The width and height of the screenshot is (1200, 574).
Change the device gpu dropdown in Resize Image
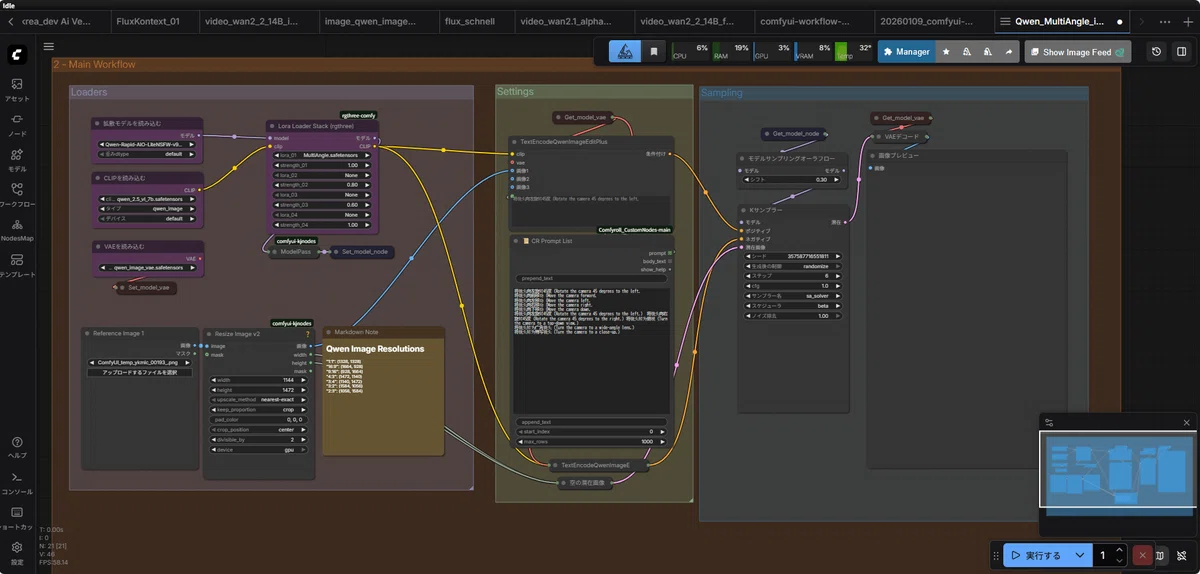259,449
